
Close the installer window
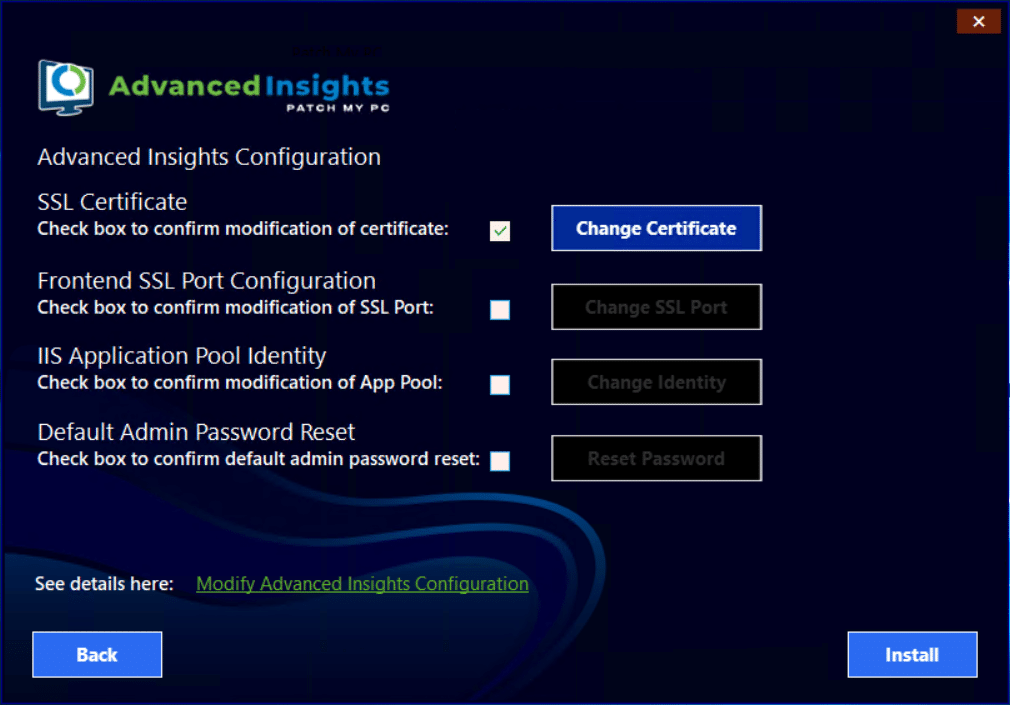(978, 21)
